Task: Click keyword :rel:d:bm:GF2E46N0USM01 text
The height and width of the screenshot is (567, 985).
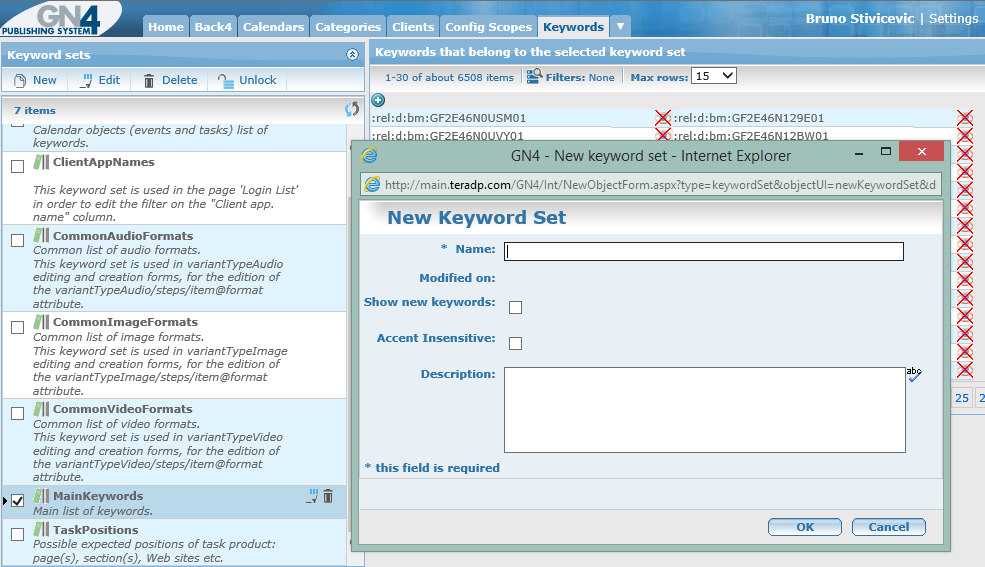Action: [x=449, y=117]
